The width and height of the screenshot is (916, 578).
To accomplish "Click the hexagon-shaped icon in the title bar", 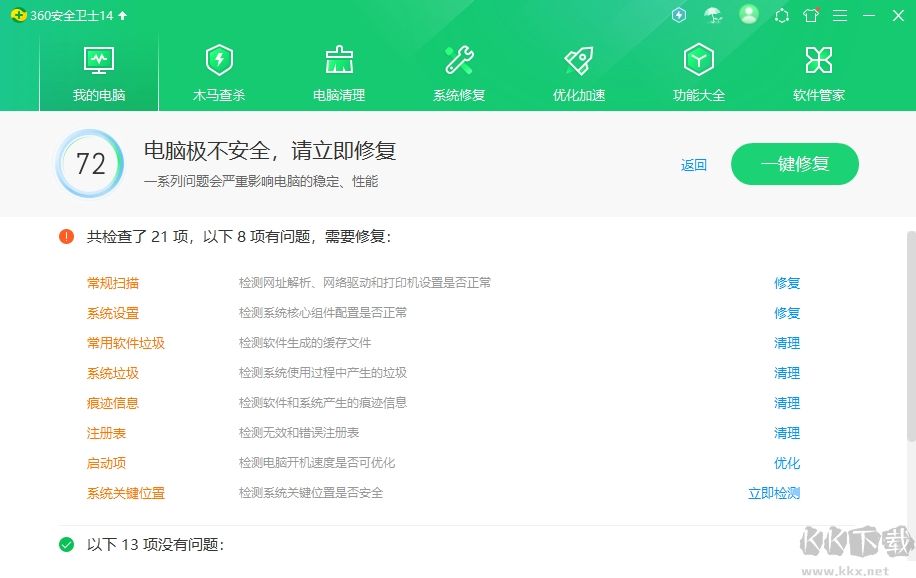I will (782, 16).
